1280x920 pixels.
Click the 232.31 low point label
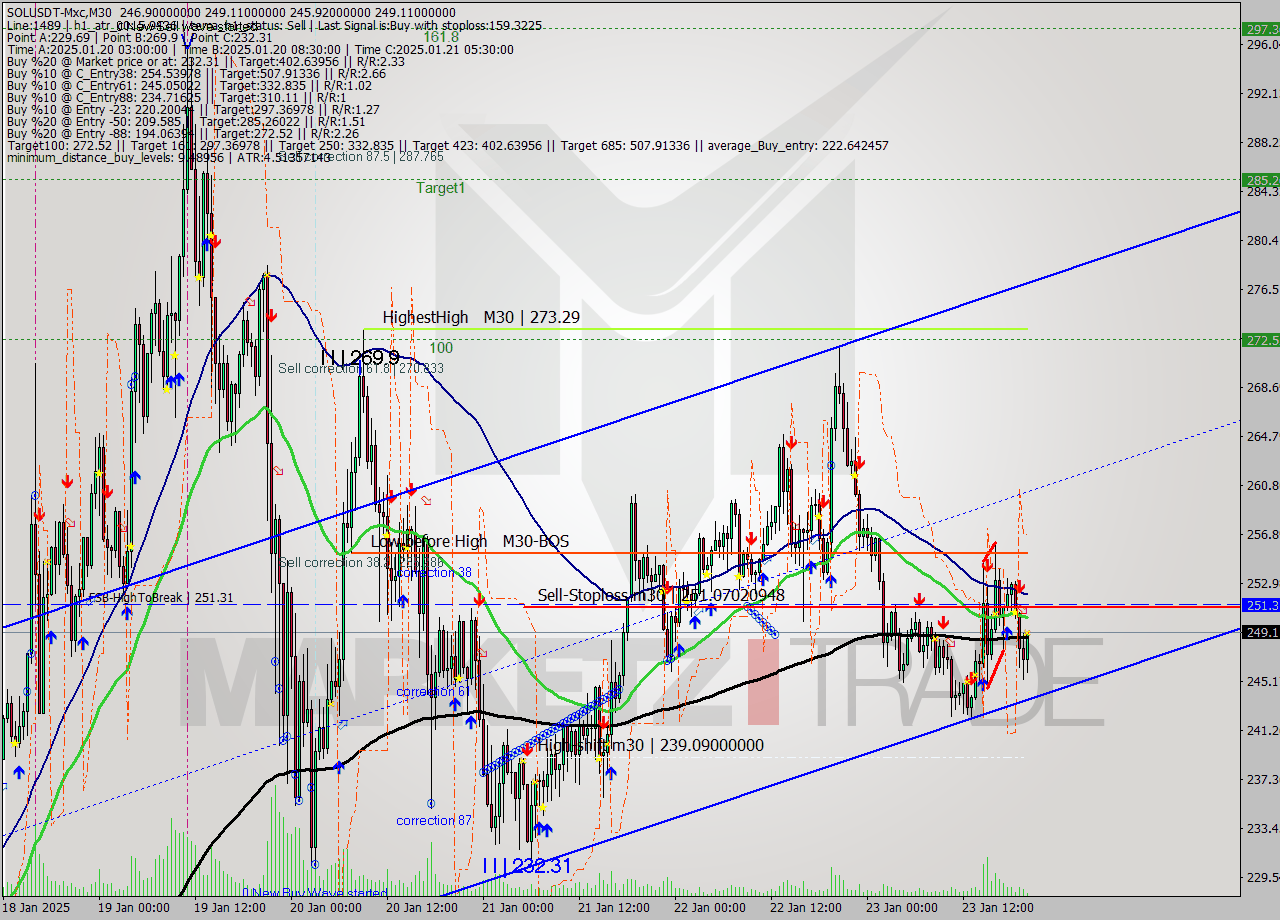coord(526,865)
